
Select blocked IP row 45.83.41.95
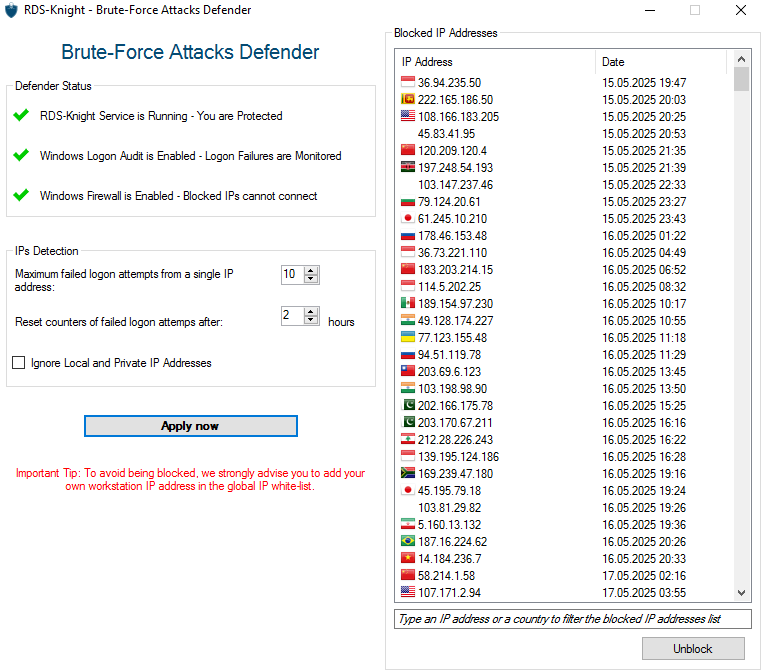tap(563, 133)
